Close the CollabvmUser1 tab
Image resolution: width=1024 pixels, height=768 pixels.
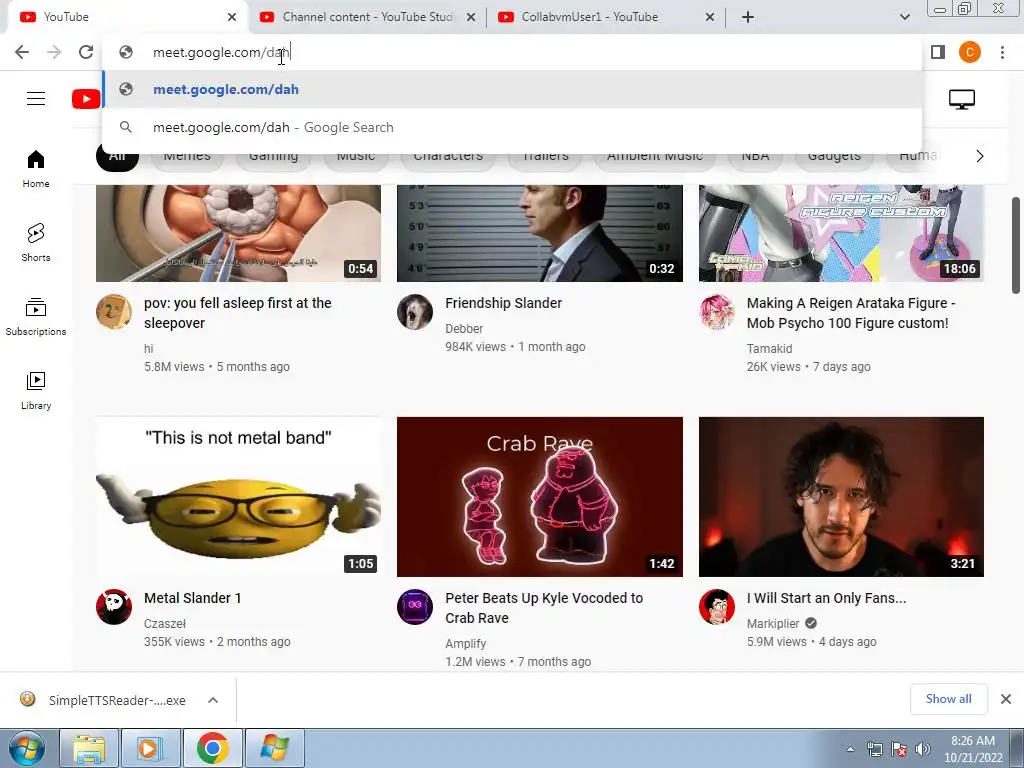710,17
